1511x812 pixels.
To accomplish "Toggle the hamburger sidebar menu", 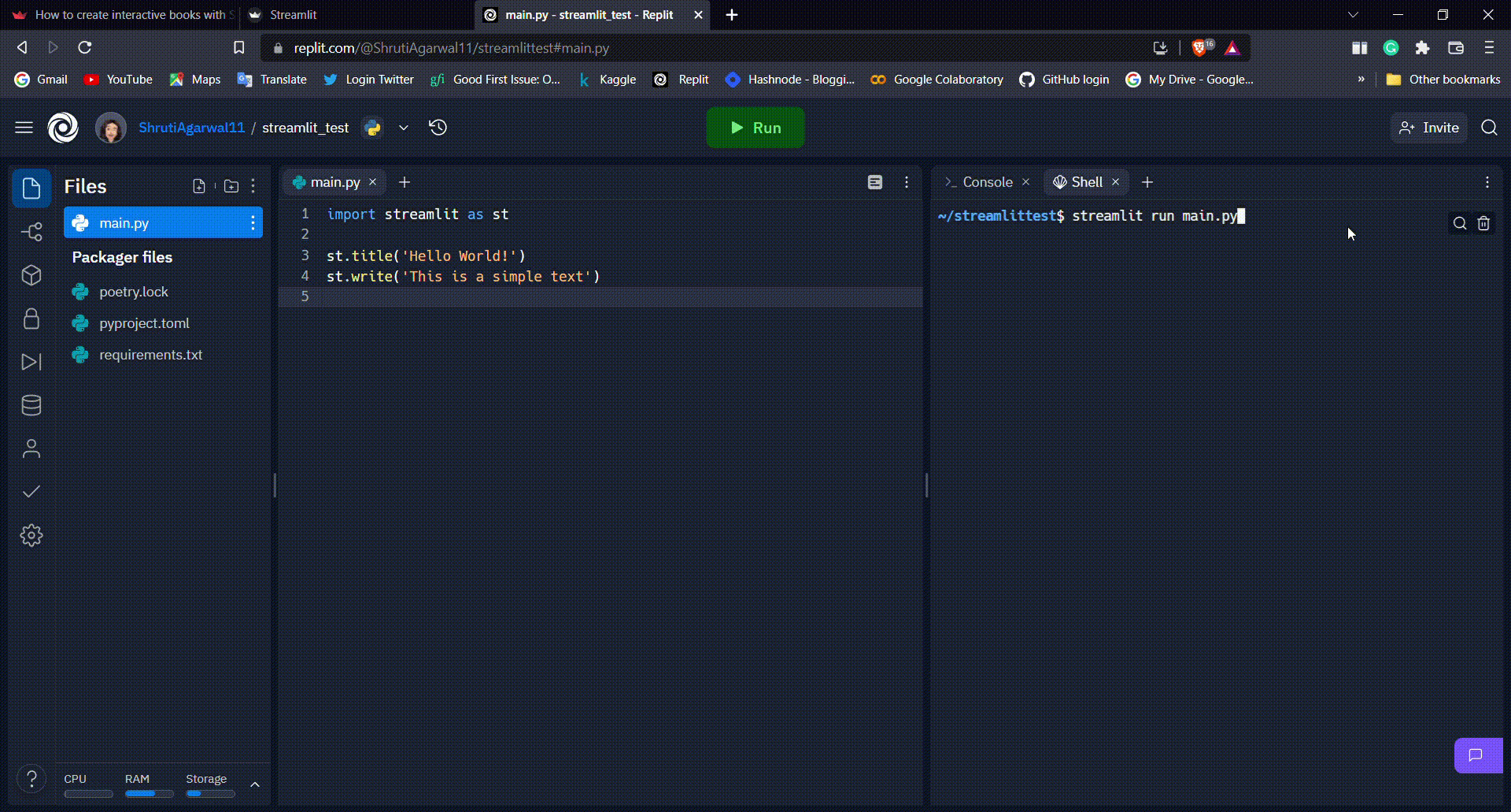I will [24, 127].
